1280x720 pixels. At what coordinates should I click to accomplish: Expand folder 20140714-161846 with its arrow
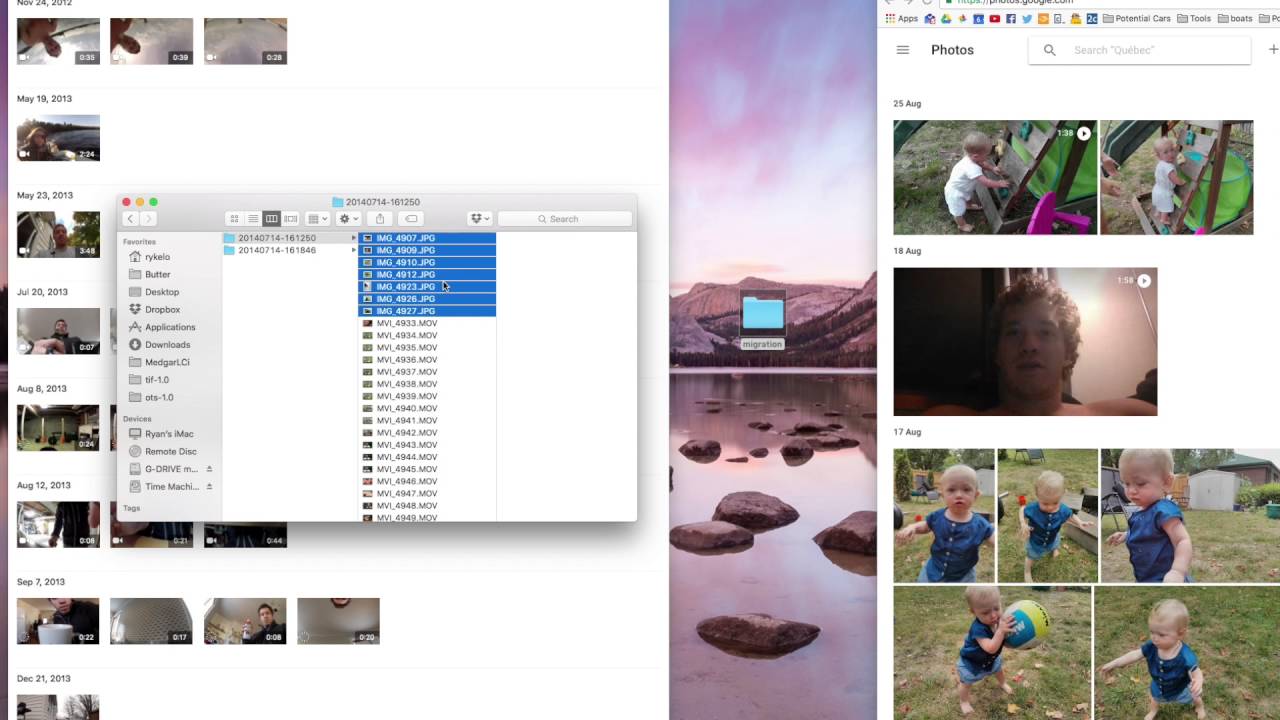353,250
